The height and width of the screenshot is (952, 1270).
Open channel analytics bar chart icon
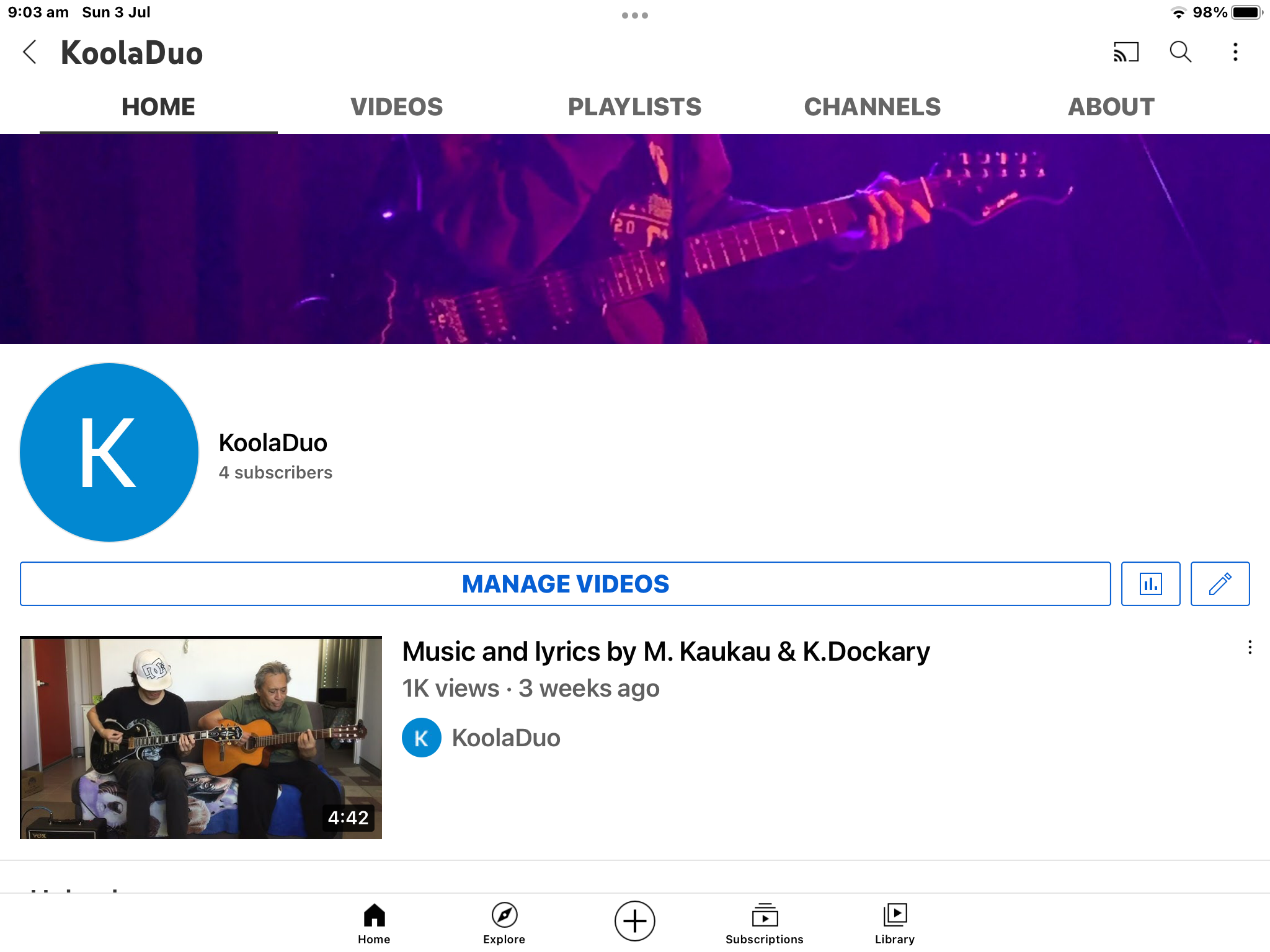1150,584
